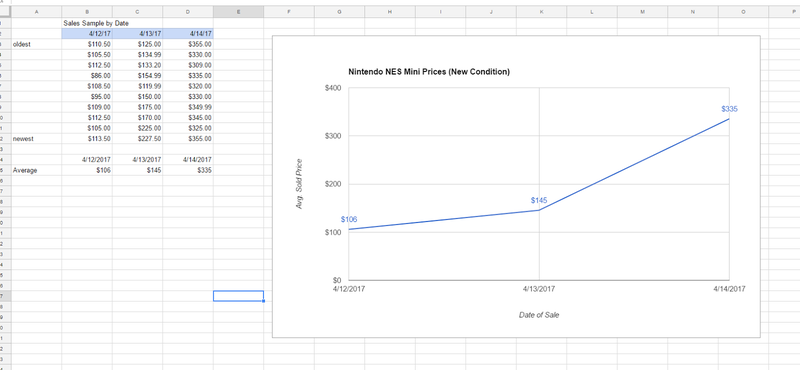800x370 pixels.
Task: Select the $335 average cell in column D
Action: click(x=188, y=170)
